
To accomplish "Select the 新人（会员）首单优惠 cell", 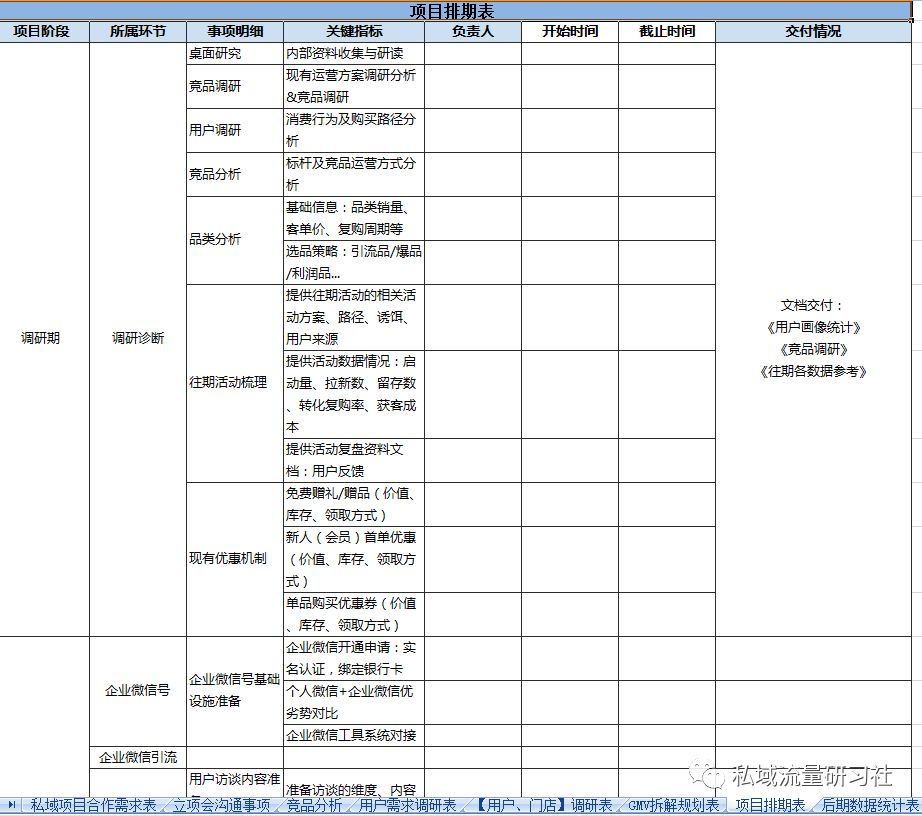I will 354,559.
